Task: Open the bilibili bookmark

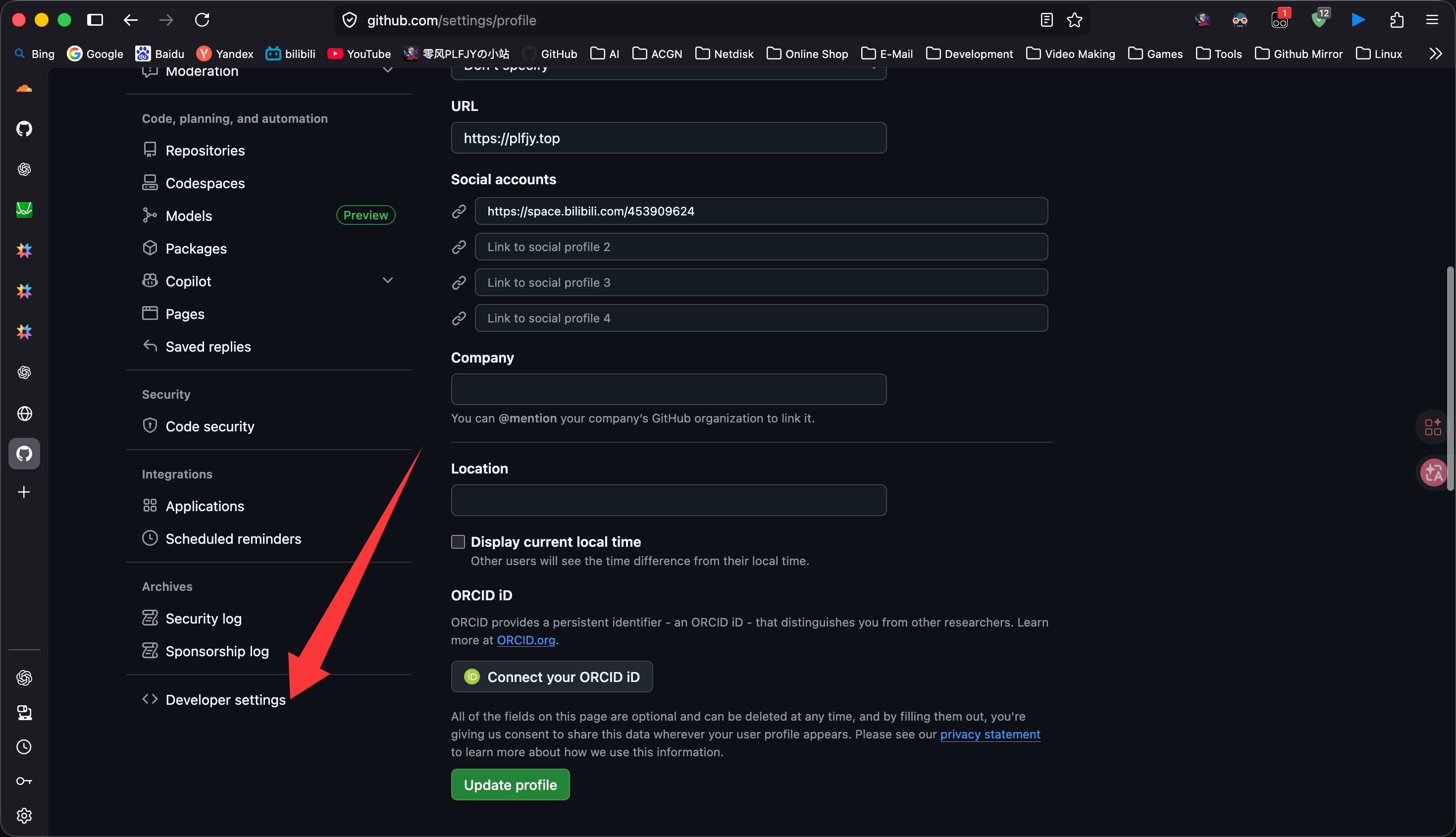Action: click(291, 53)
